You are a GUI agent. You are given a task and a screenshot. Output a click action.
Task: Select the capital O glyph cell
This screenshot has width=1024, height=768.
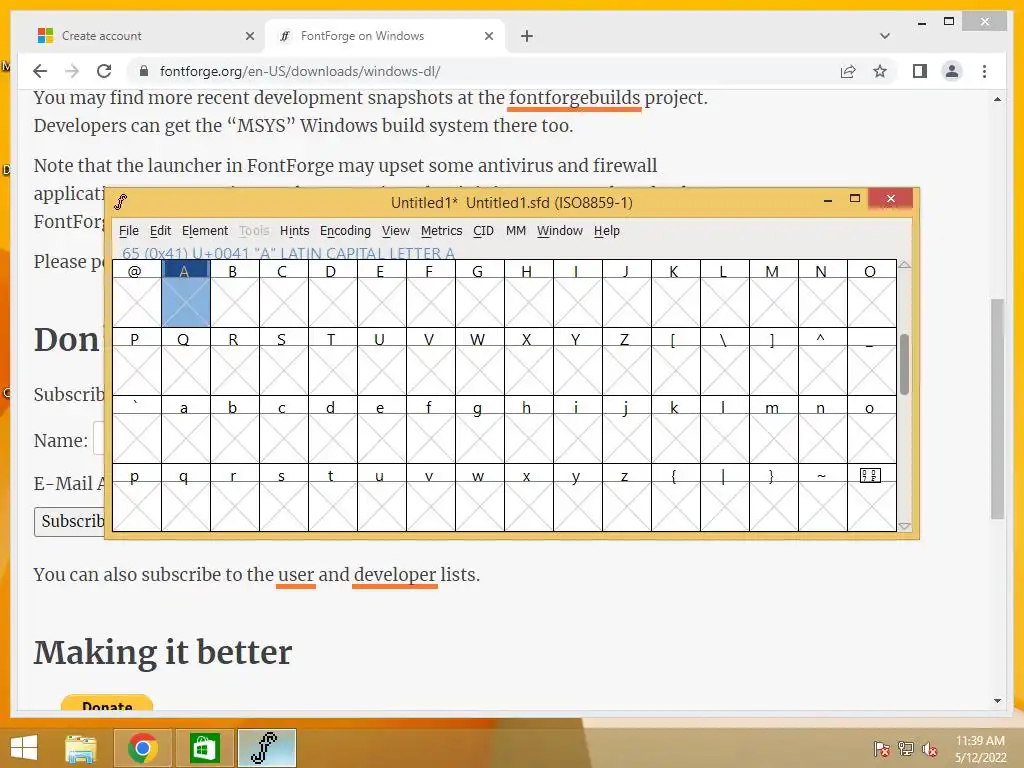point(872,293)
